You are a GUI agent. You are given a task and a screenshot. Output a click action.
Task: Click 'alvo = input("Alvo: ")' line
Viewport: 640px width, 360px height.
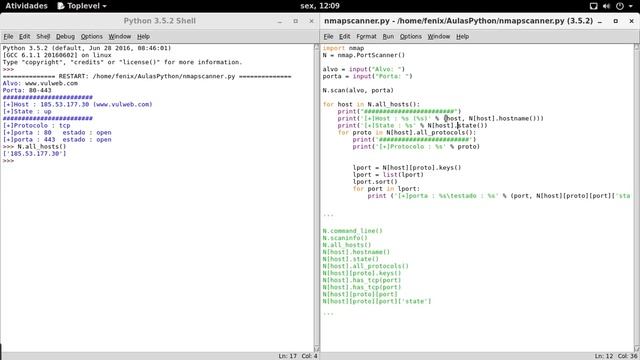click(364, 69)
